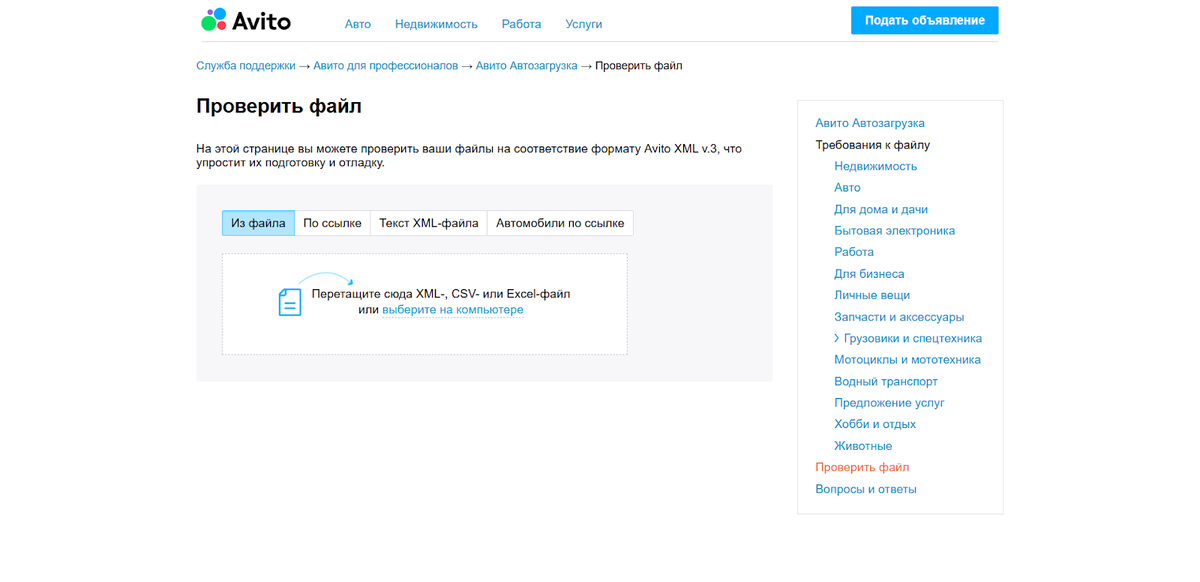Screen dimensions: 1200x582
Task: Open Для дома и дачи sidebar link
Action: tap(881, 209)
